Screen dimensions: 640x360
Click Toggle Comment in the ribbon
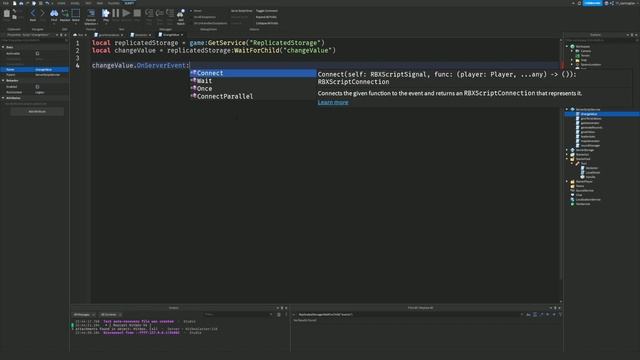pos(267,11)
